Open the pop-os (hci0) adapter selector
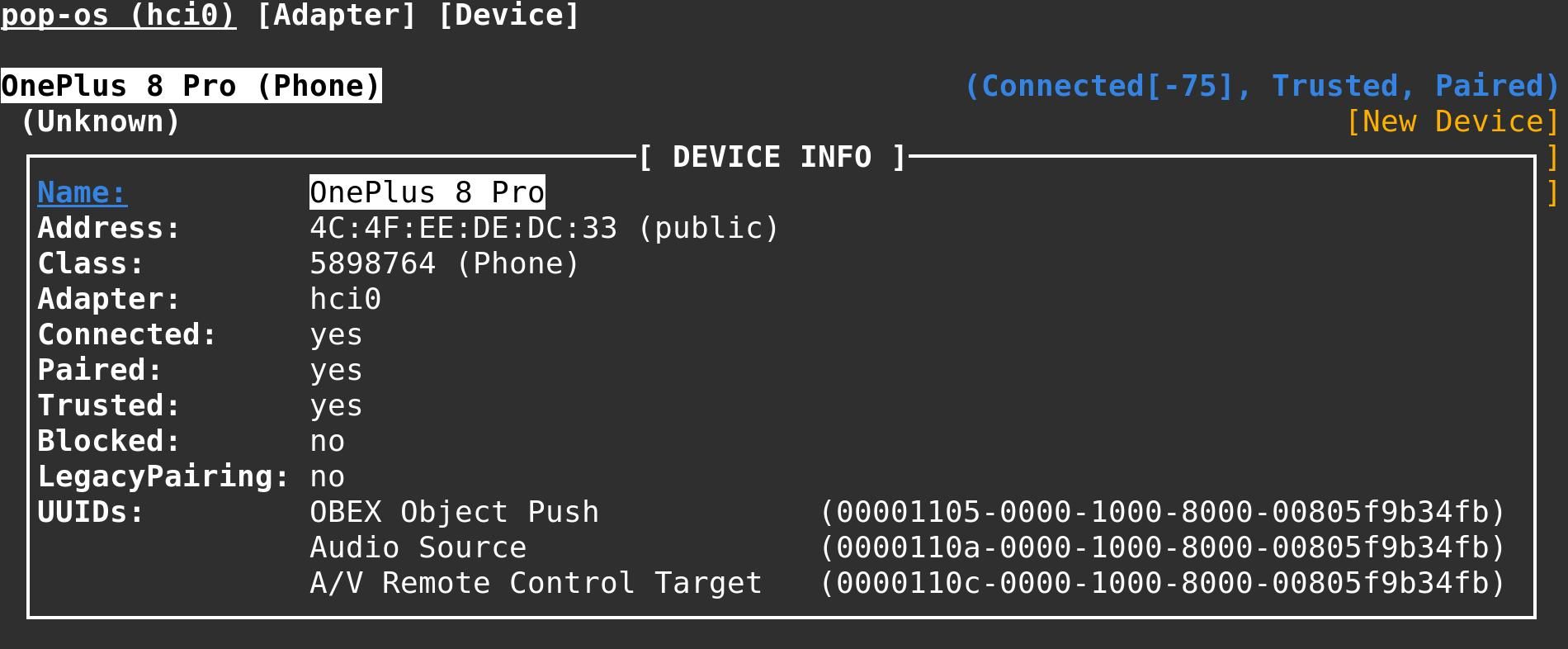The height and width of the screenshot is (649, 1568). pyautogui.click(x=118, y=16)
